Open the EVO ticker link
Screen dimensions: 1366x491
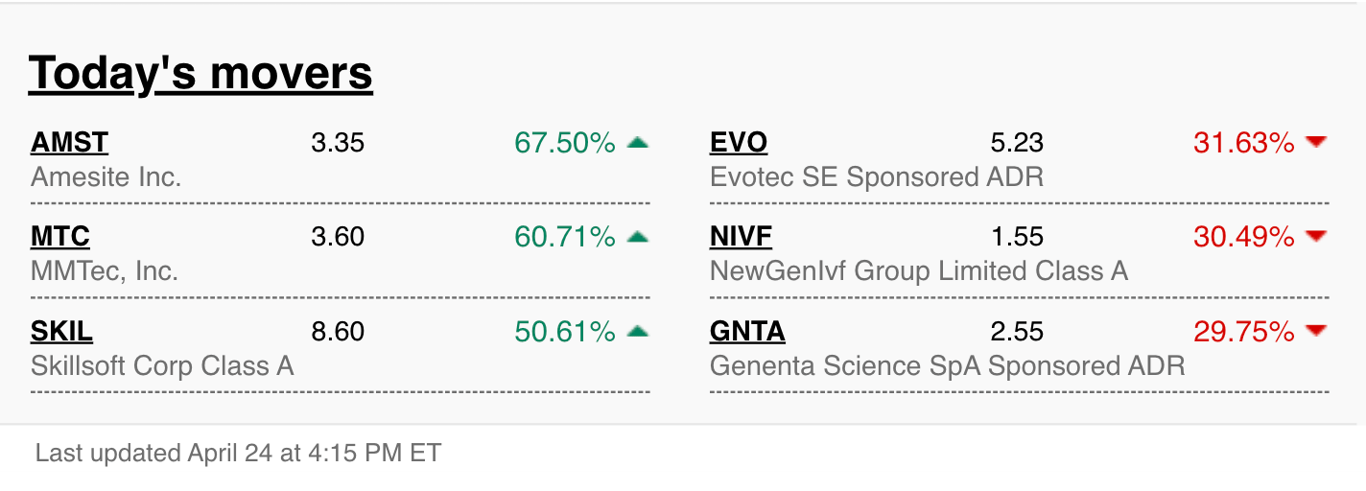pos(738,143)
